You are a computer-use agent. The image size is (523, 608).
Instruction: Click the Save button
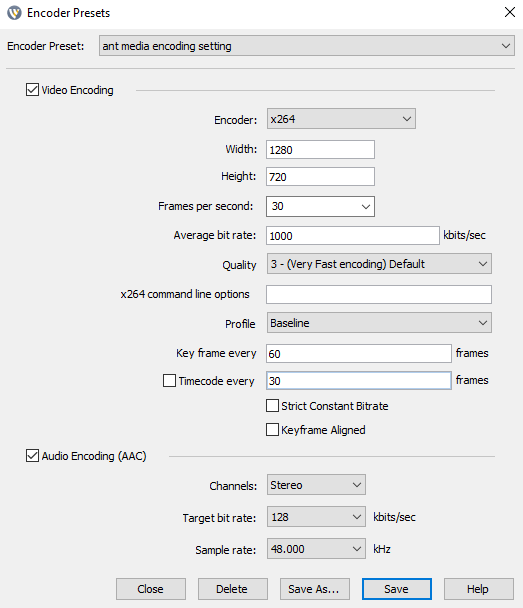pyautogui.click(x=397, y=589)
